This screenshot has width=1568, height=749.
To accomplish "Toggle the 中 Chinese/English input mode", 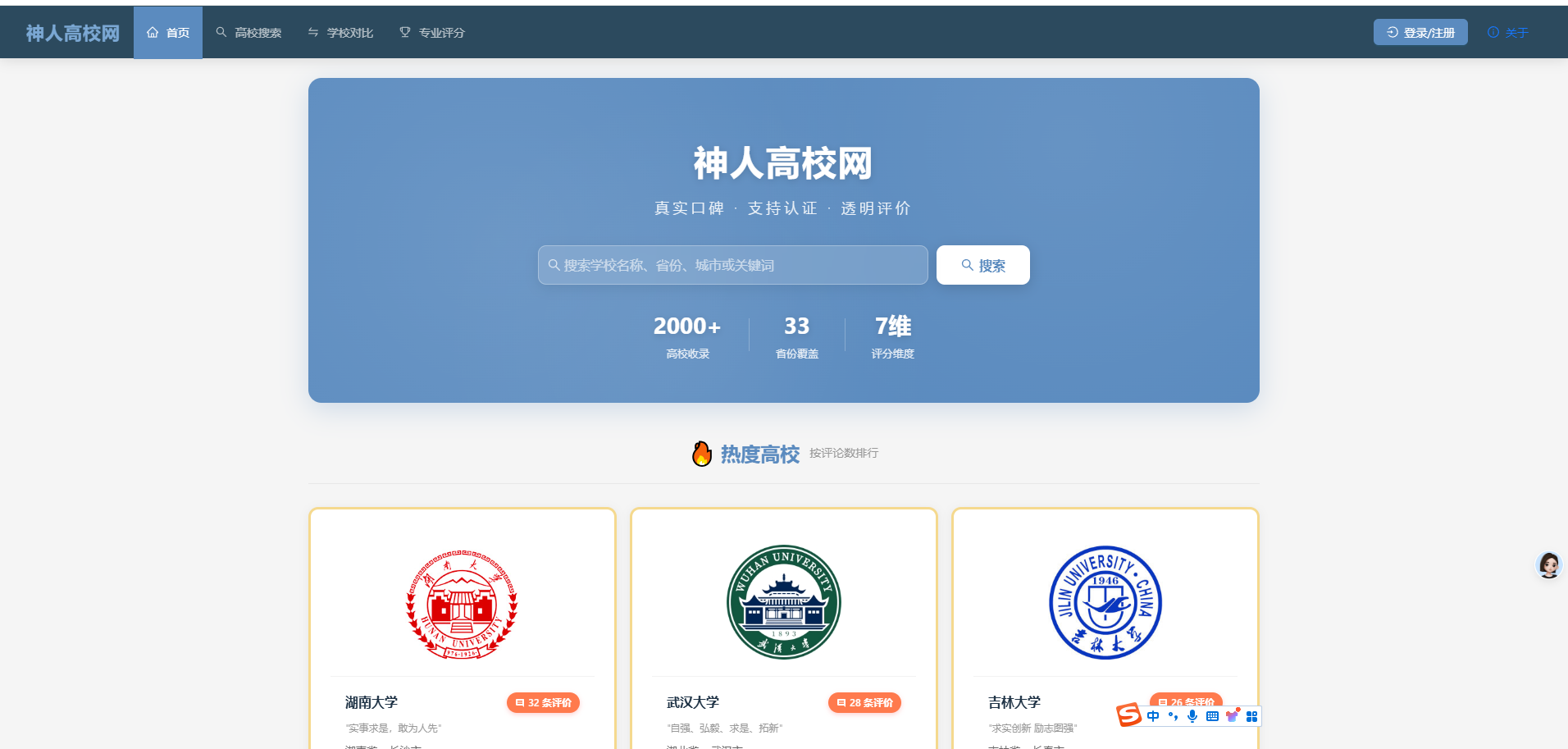I will [x=1153, y=716].
